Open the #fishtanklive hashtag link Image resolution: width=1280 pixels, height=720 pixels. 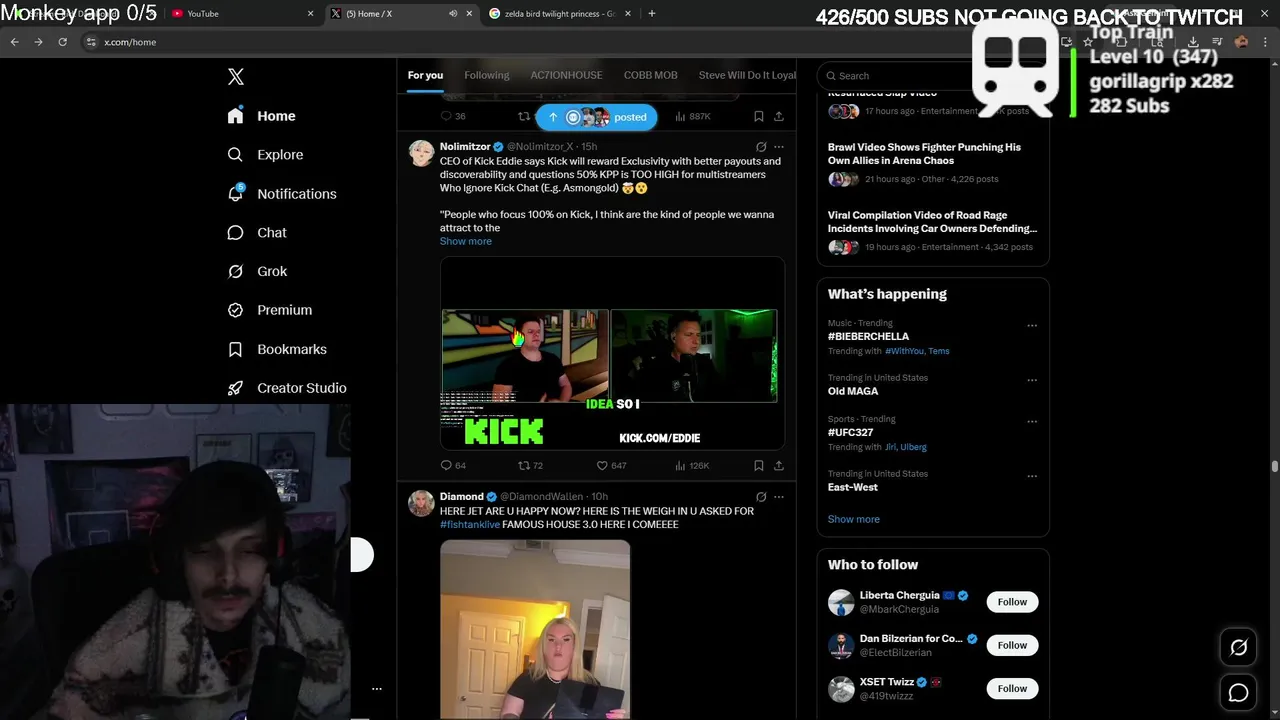[470, 524]
